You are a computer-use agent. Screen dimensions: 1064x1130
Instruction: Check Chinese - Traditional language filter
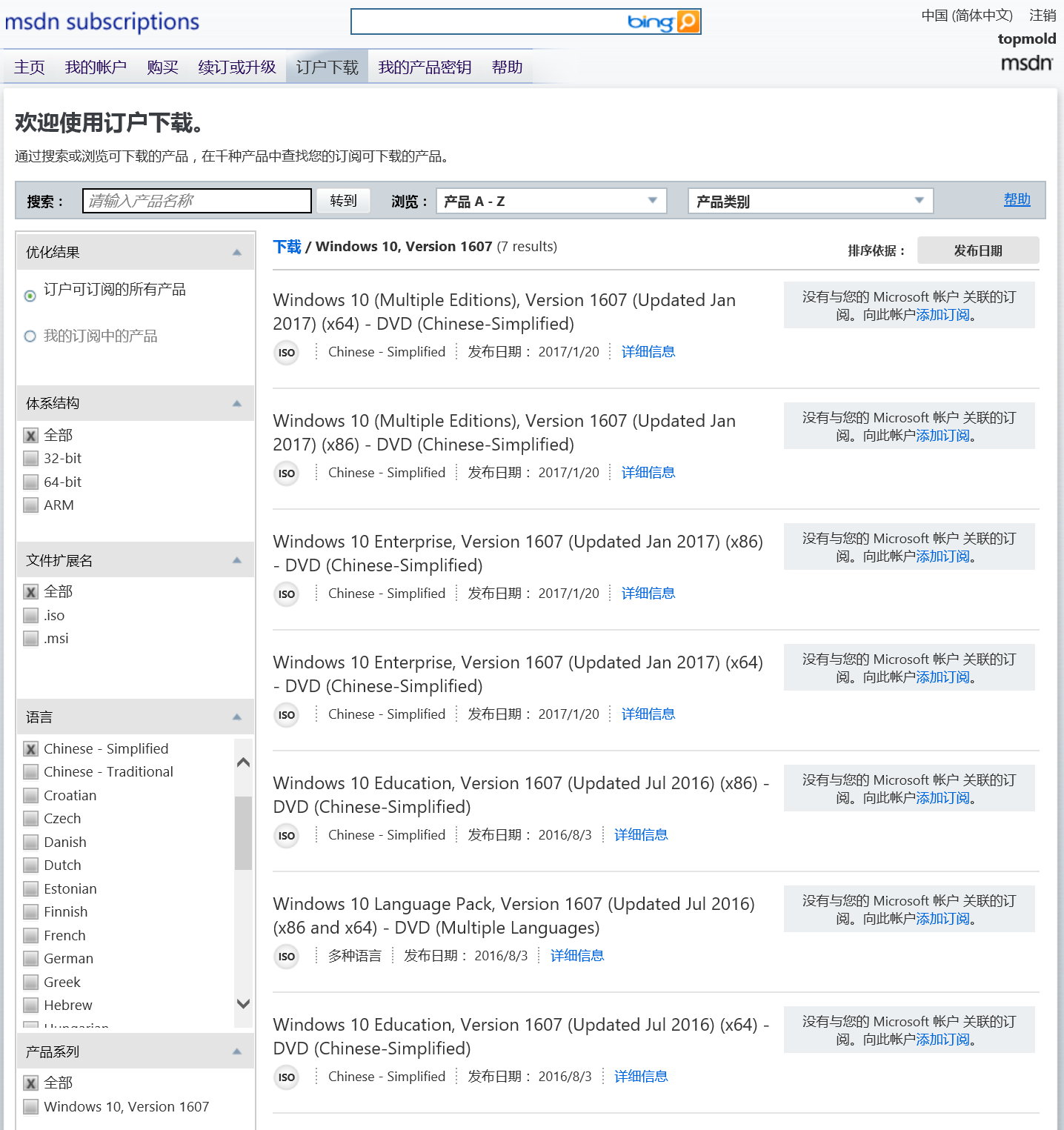30,772
